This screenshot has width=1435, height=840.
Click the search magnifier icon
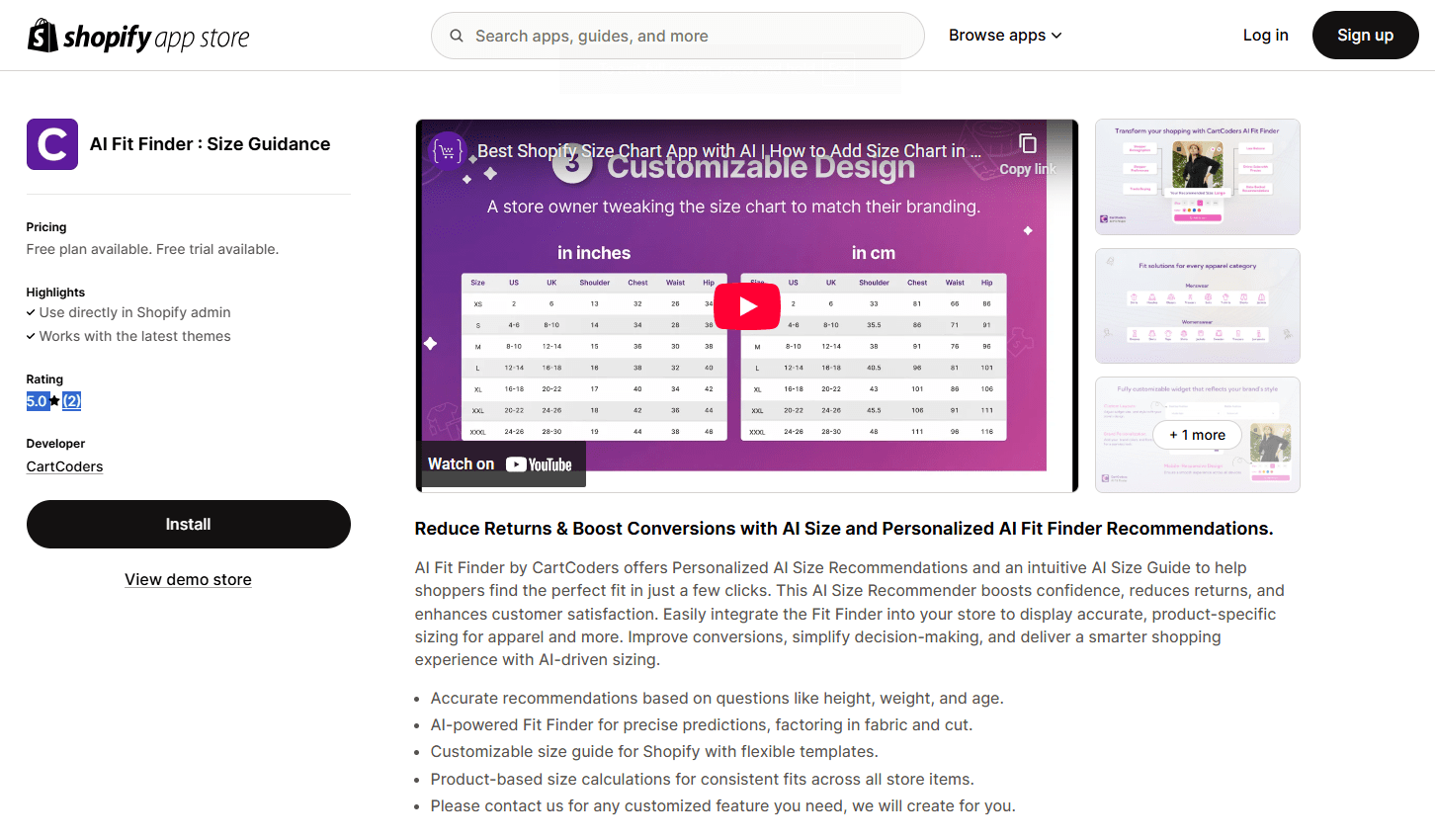click(x=457, y=36)
